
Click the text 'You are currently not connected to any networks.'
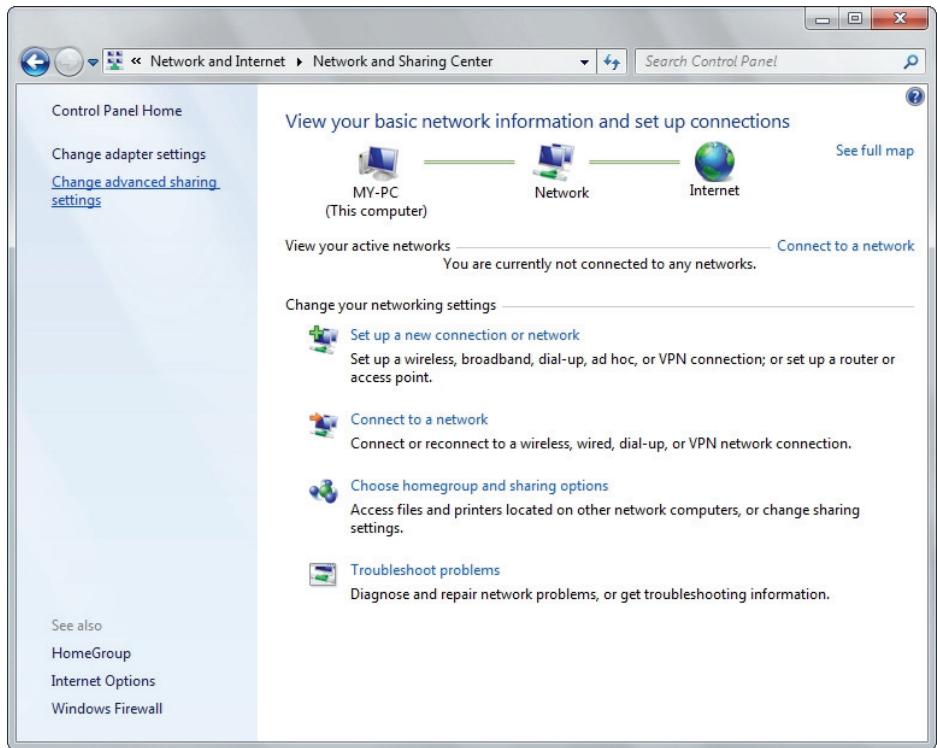point(599,264)
